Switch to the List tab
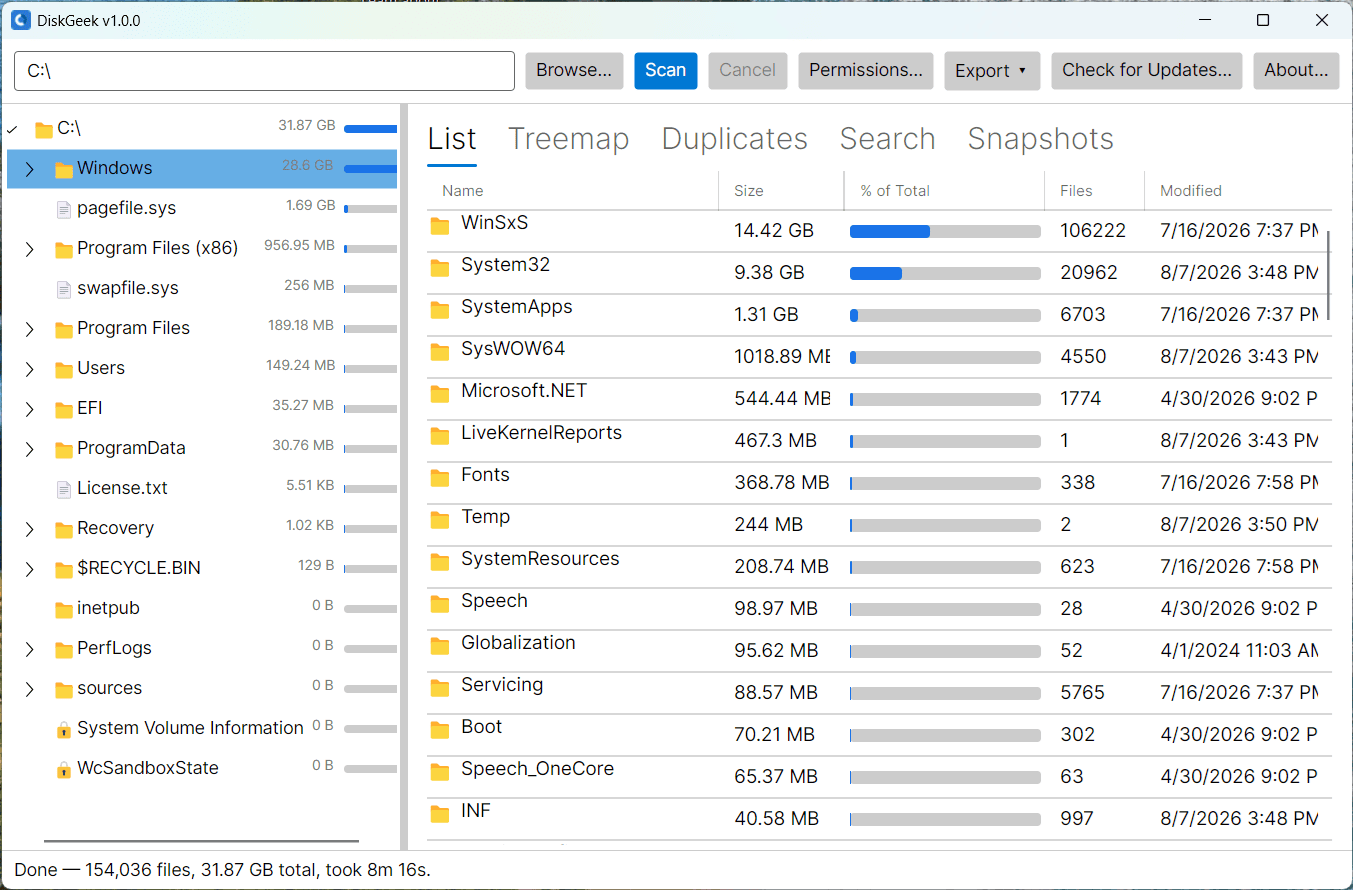Screen dimensions: 1353x890 (x=452, y=139)
